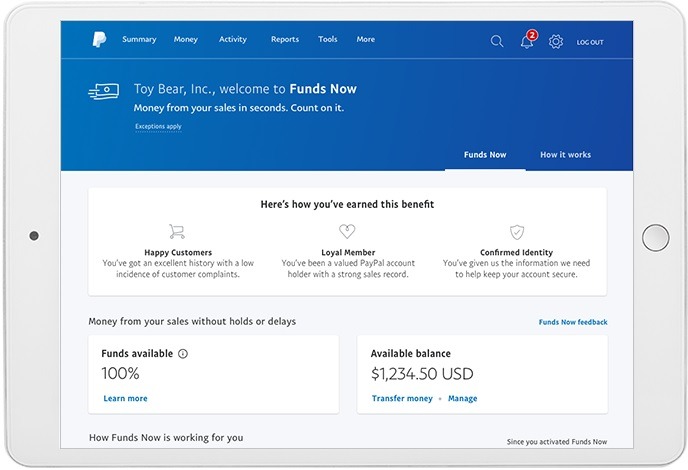Open notifications bell with 2 alerts
688x470 pixels.
coord(526,41)
